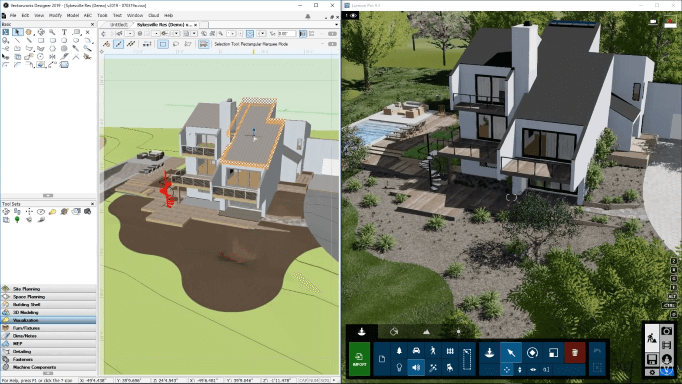Click the red Delete trash button in Lumion

[x=575, y=353]
